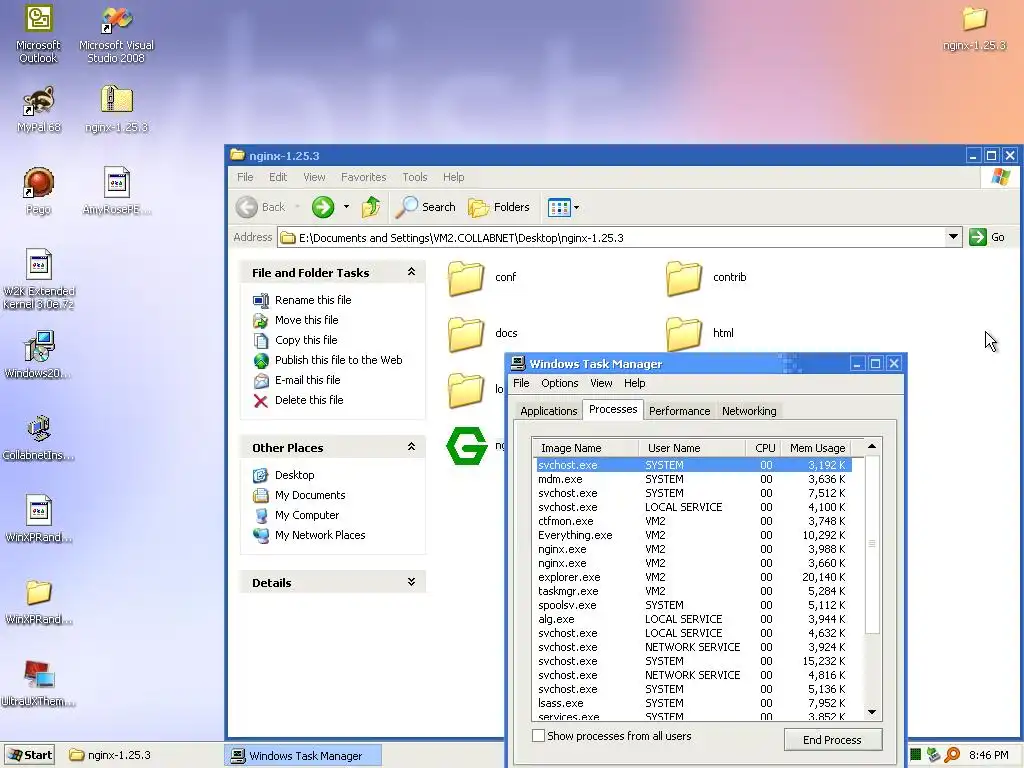
Task: Collapse Other Places panel
Action: (x=411, y=447)
